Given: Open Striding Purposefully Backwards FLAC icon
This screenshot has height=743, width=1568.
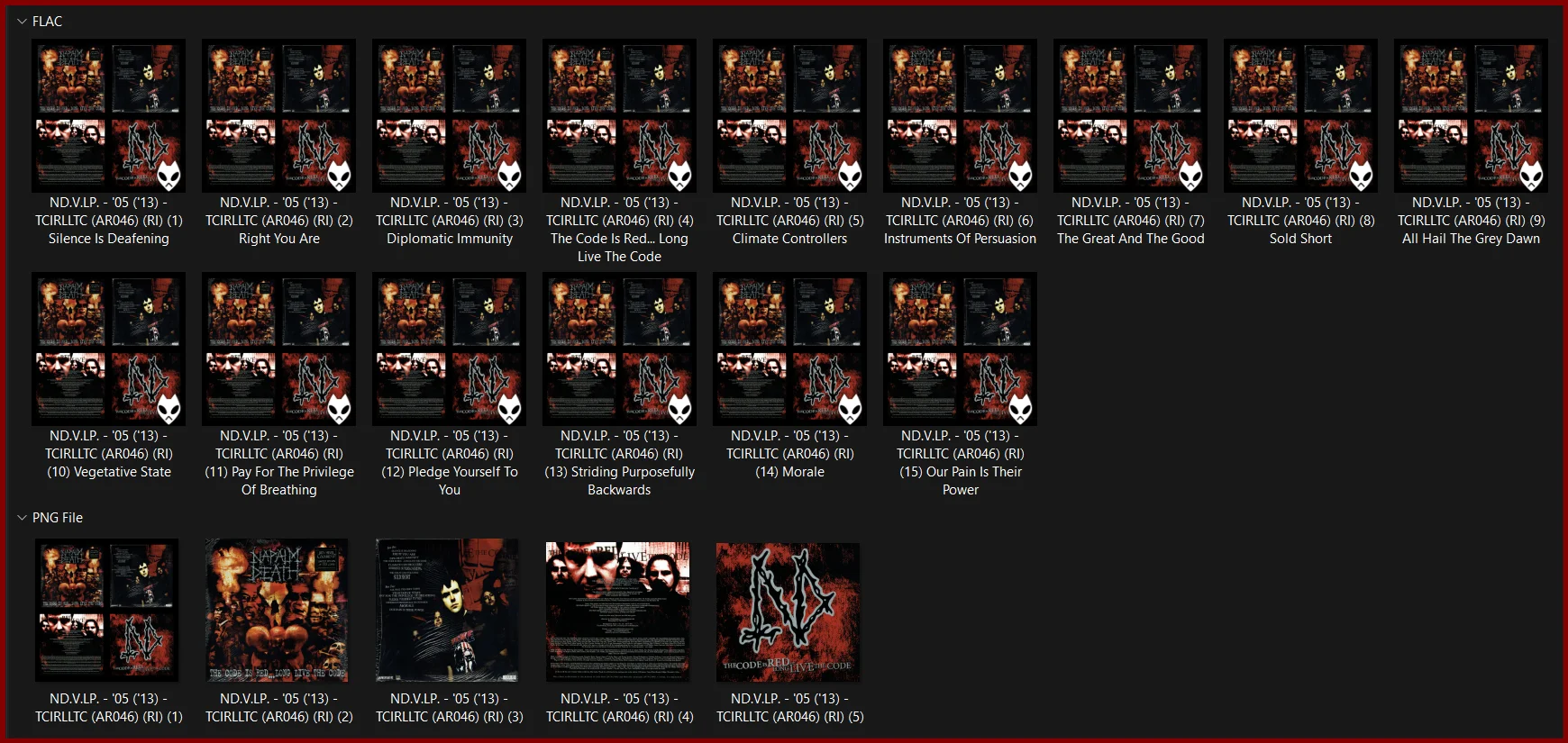Looking at the screenshot, I should tap(620, 349).
